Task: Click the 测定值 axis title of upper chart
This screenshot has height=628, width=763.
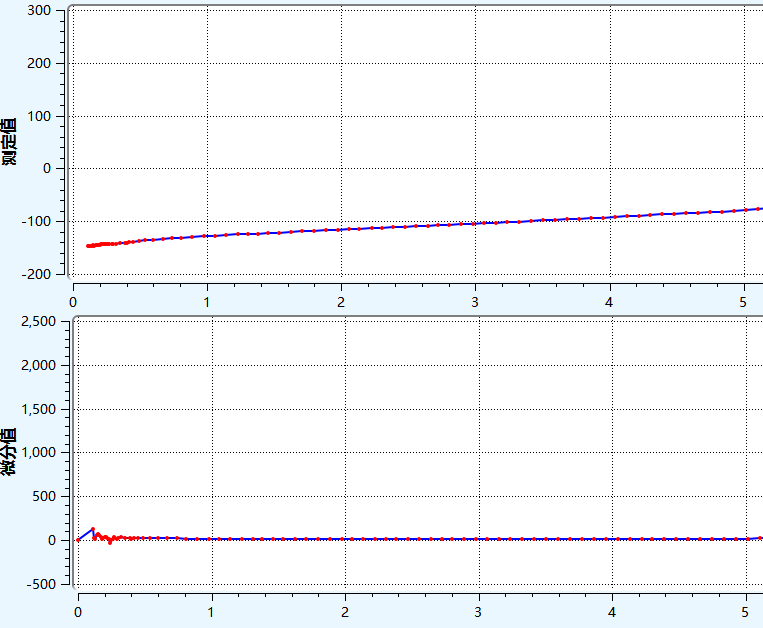Action: click(x=9, y=141)
